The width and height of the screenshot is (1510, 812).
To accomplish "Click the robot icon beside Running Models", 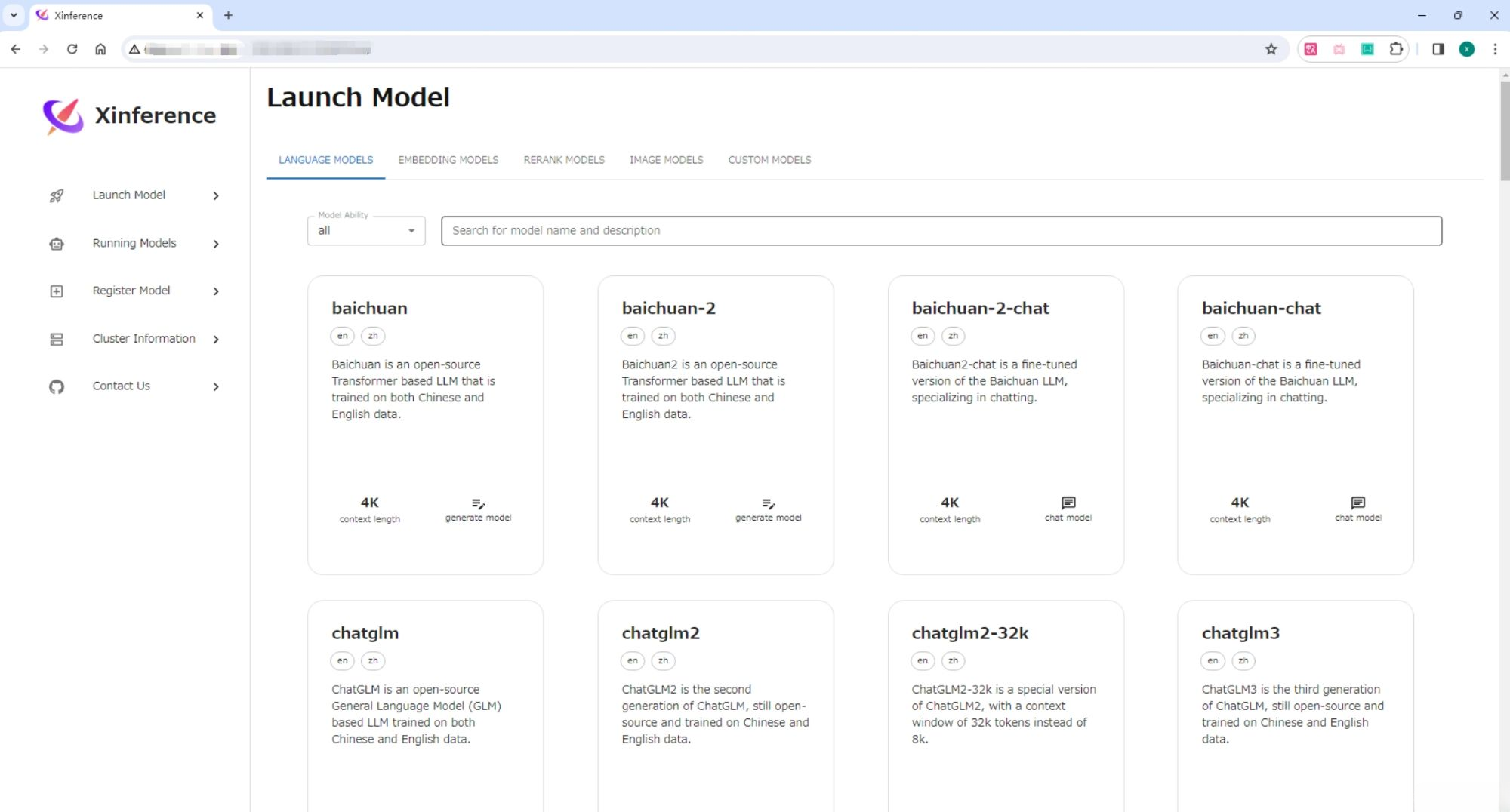I will click(x=57, y=244).
